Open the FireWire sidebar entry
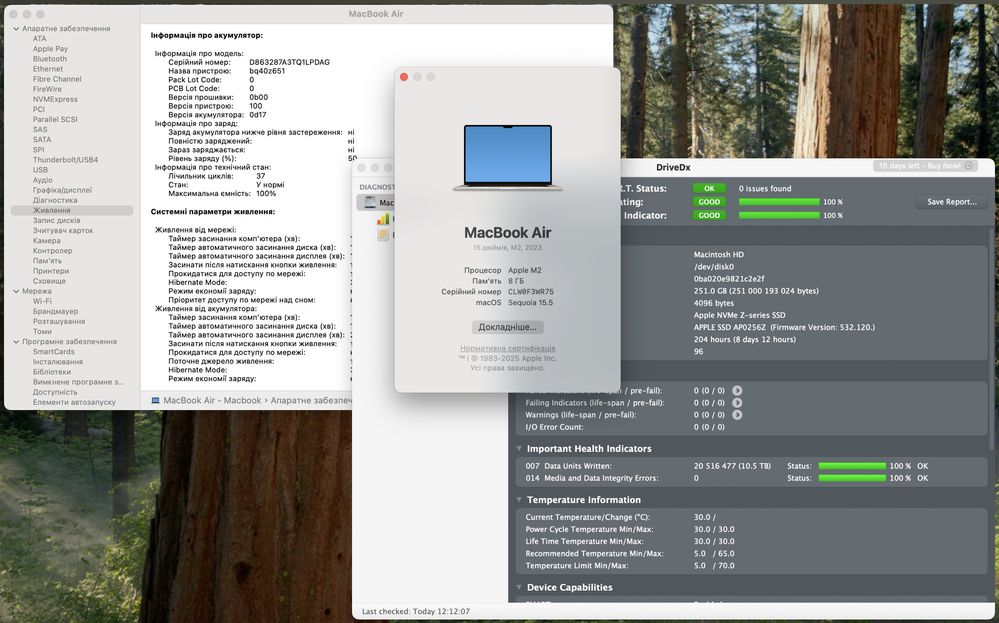This screenshot has width=999, height=623. point(47,89)
